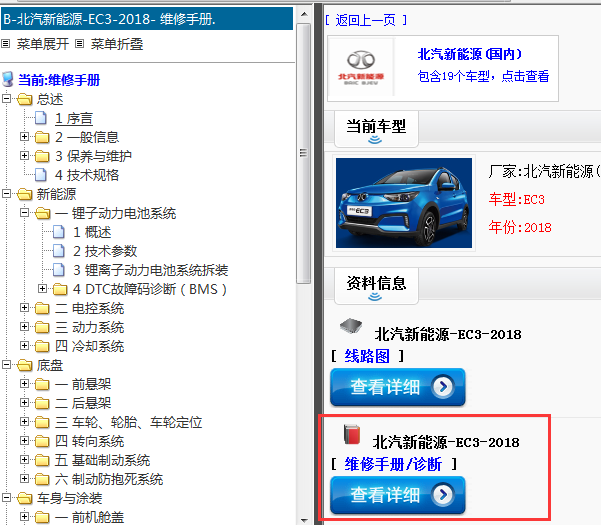Click the folder icon beside 总述
This screenshot has width=601, height=525.
click(25, 99)
